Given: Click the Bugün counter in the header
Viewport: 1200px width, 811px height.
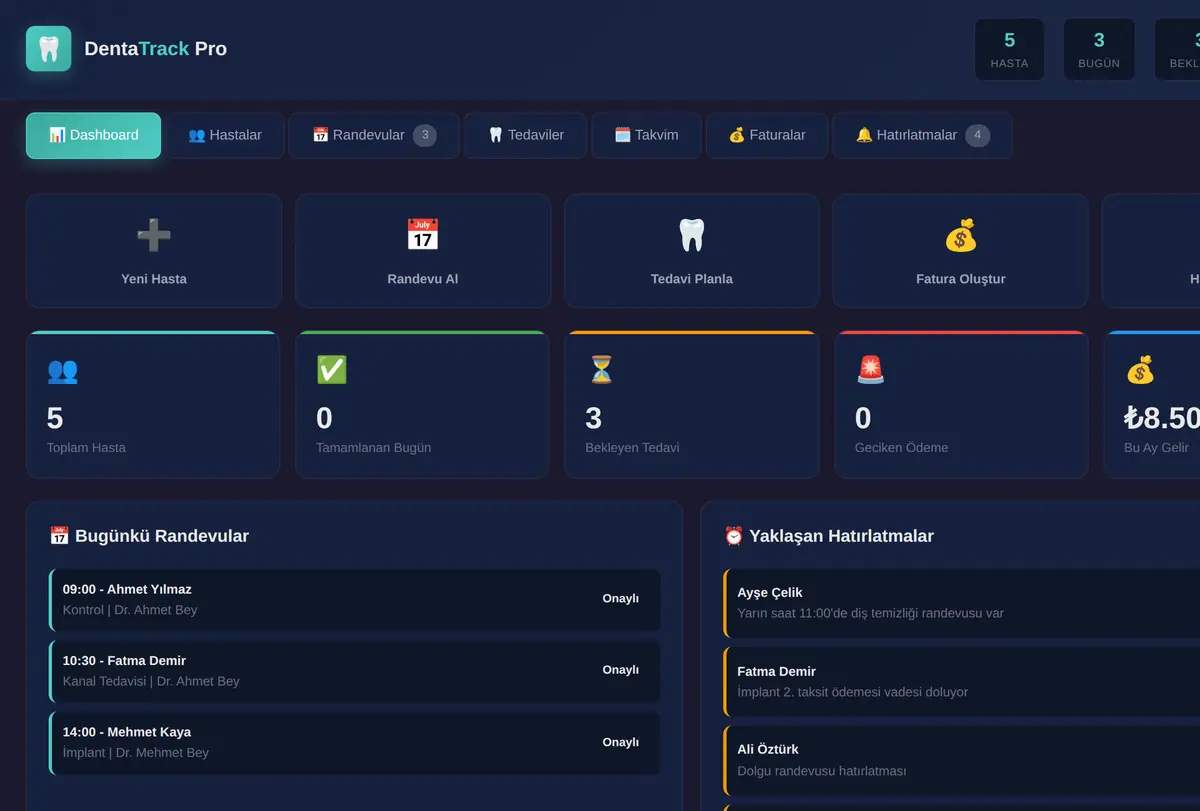Looking at the screenshot, I should point(1099,49).
